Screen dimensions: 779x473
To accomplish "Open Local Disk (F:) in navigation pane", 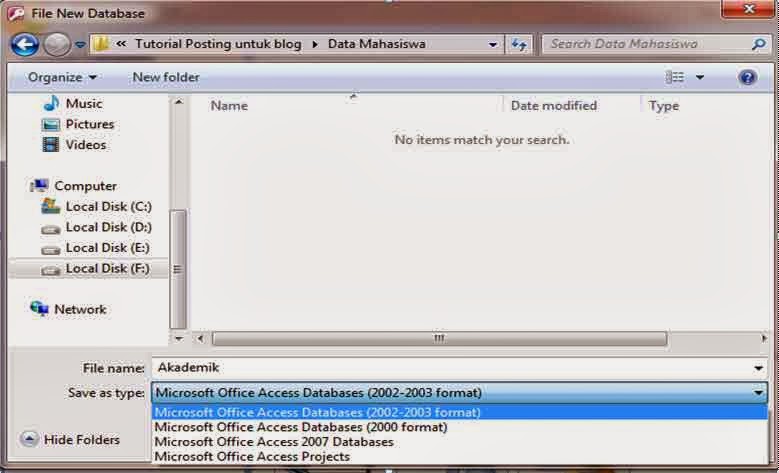I will pos(107,268).
